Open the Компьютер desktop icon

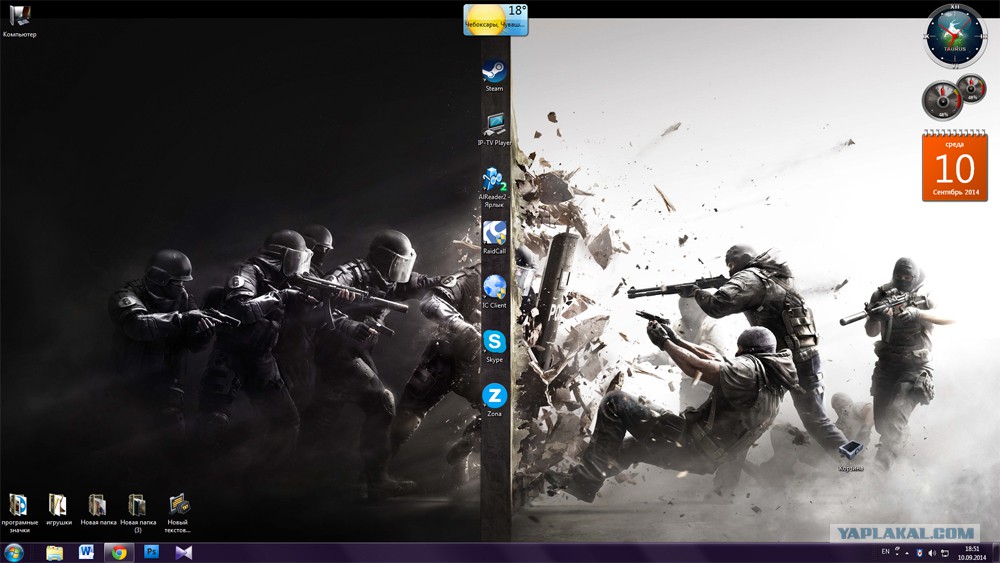pyautogui.click(x=20, y=20)
